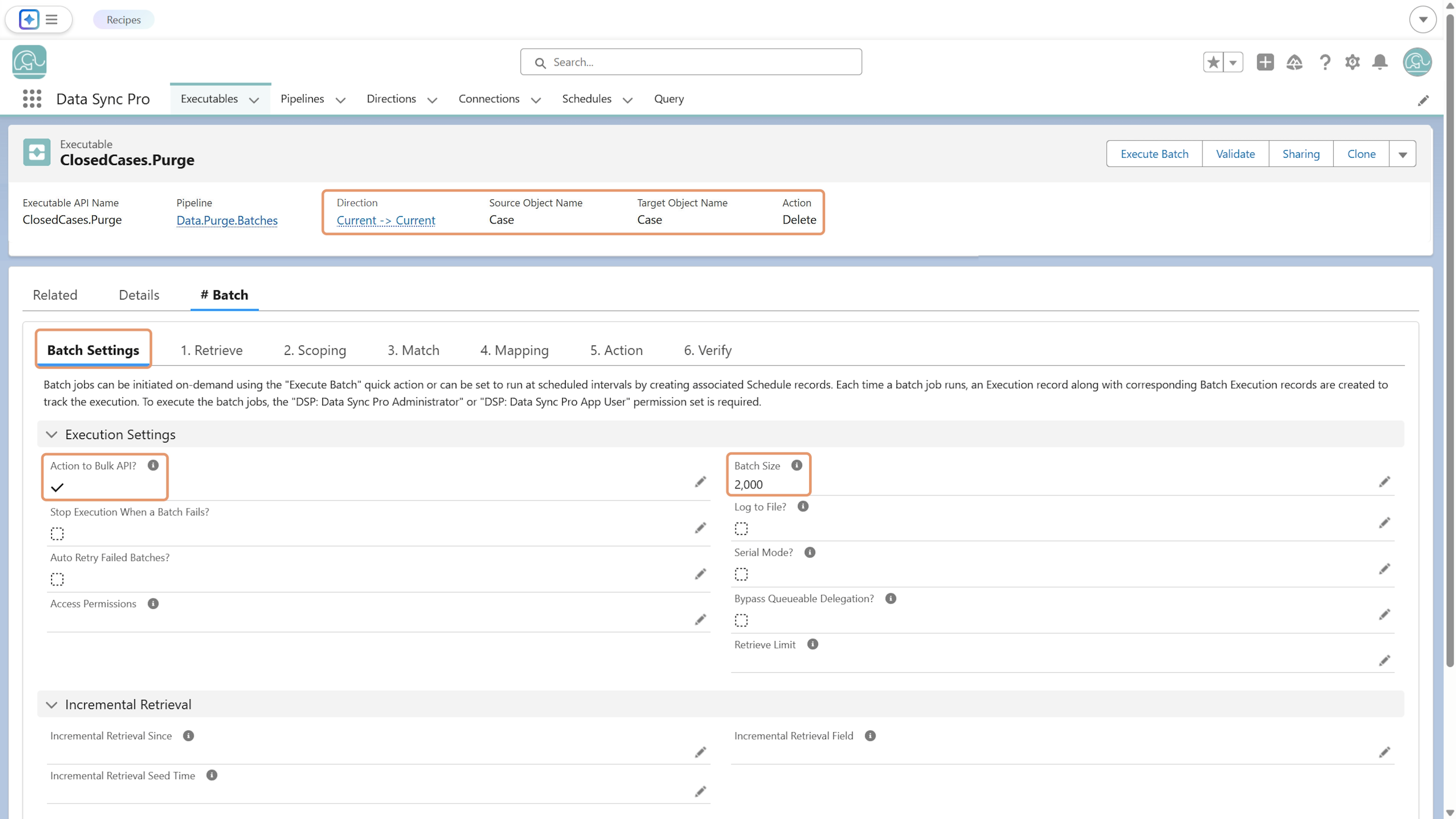
Task: Toggle Stop Execution When a Batch Fails checkbox
Action: (x=57, y=533)
